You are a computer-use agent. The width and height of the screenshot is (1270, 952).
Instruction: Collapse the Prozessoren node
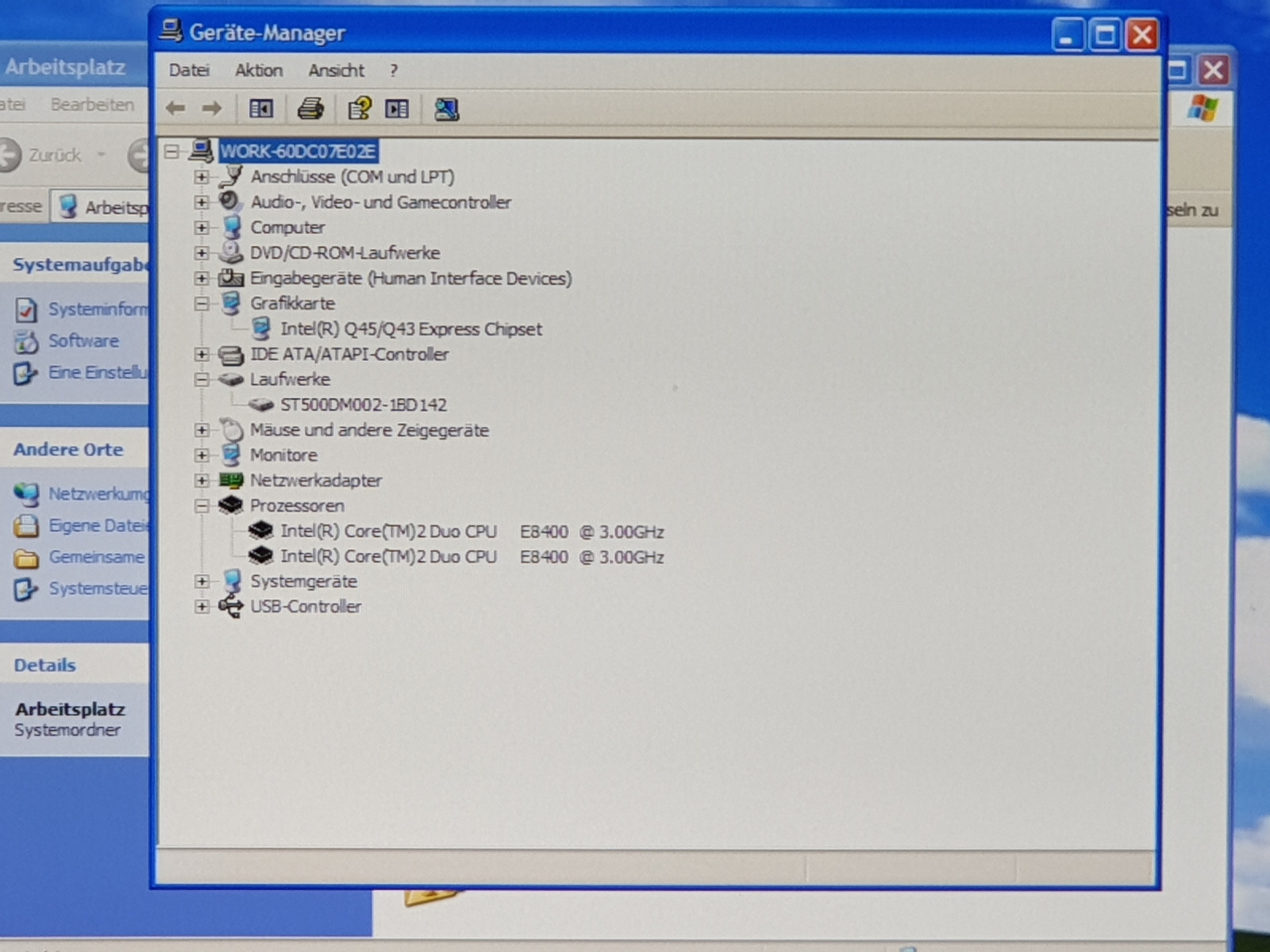tap(202, 506)
